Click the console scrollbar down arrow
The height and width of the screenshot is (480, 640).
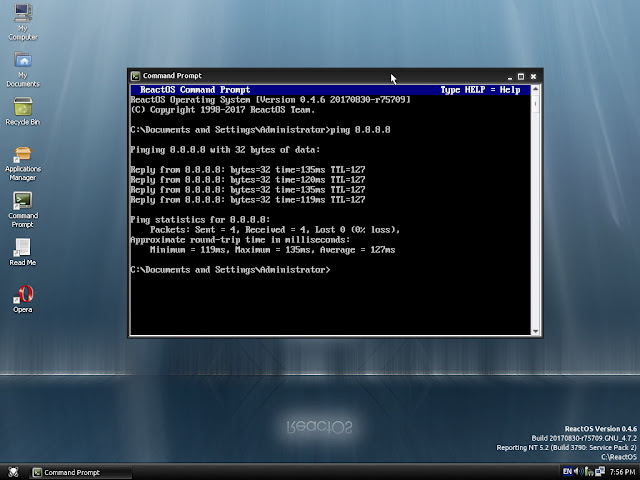(536, 331)
